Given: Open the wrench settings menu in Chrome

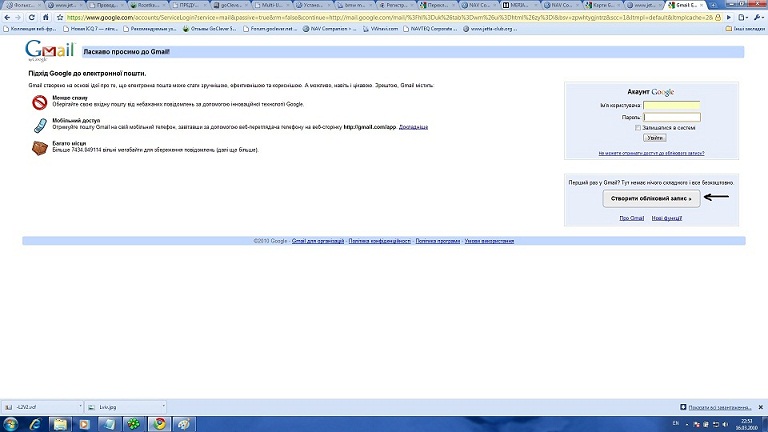Looking at the screenshot, I should 758,17.
